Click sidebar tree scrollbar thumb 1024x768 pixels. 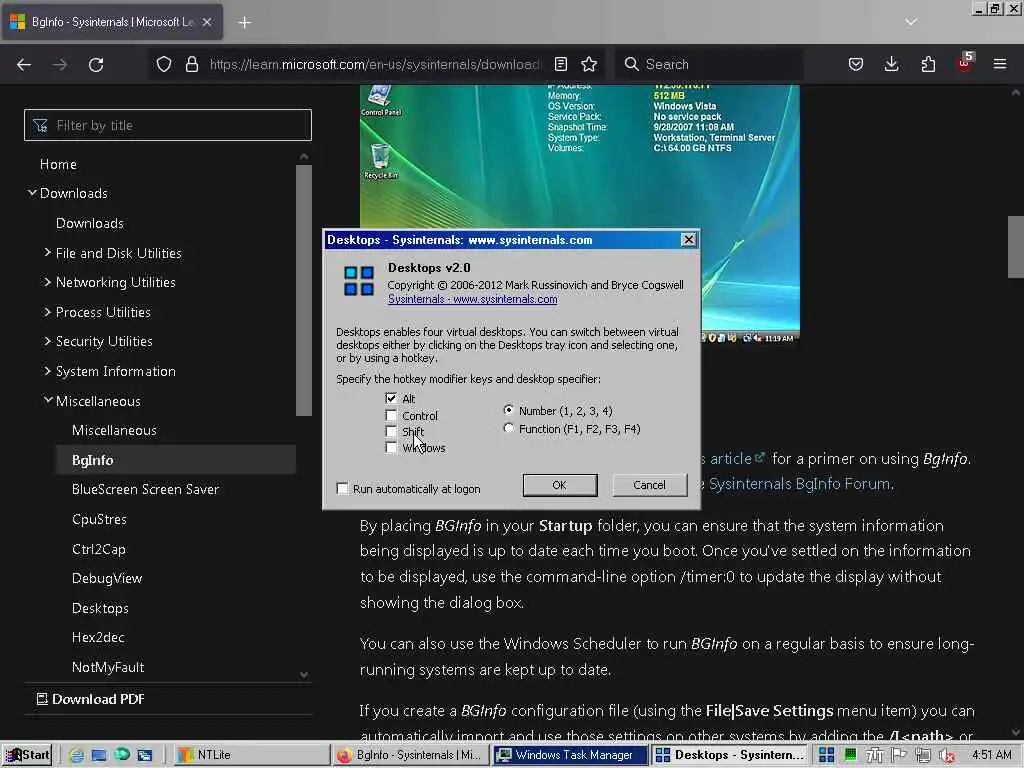point(304,289)
